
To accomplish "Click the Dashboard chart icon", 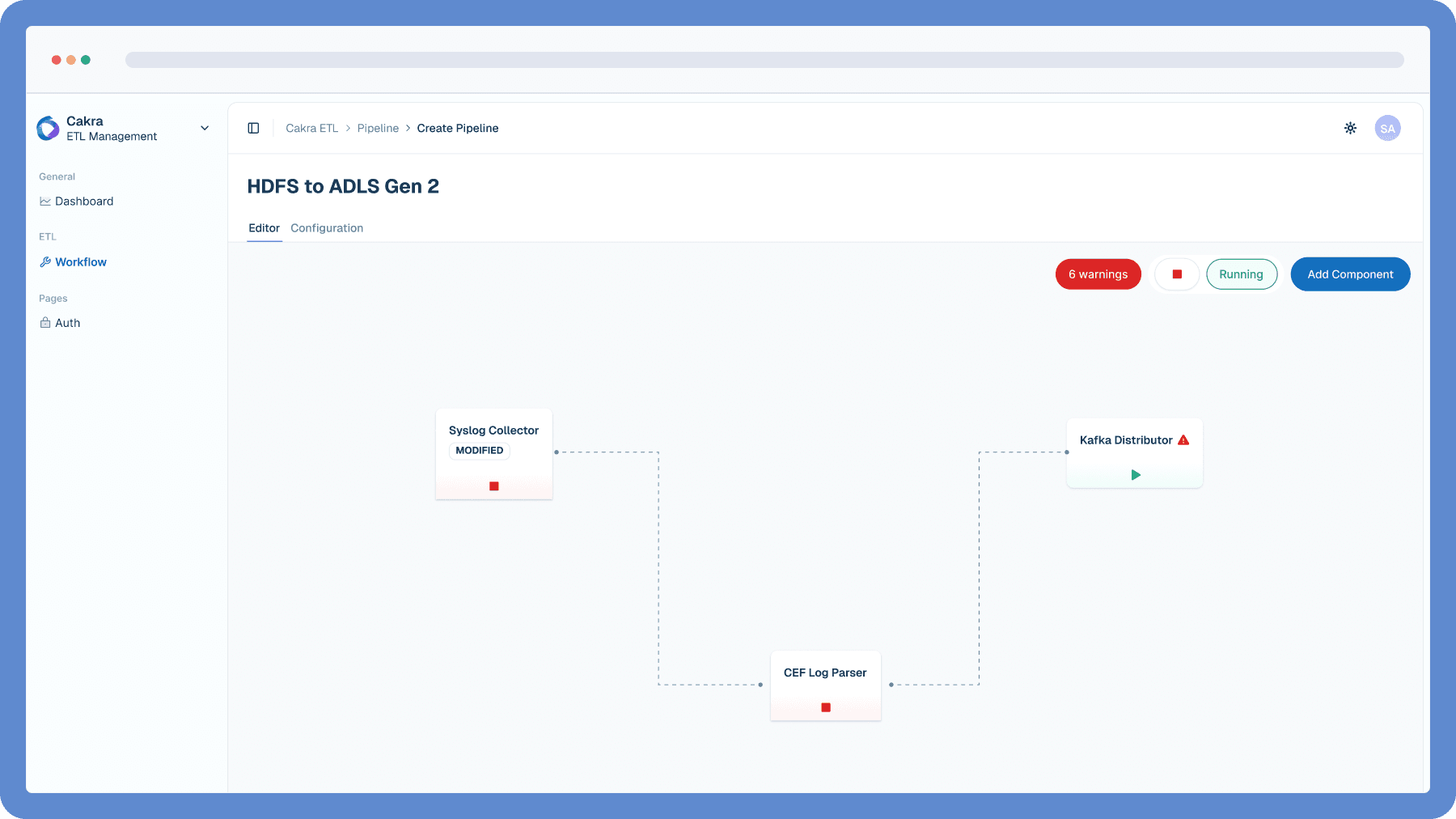I will tap(45, 202).
